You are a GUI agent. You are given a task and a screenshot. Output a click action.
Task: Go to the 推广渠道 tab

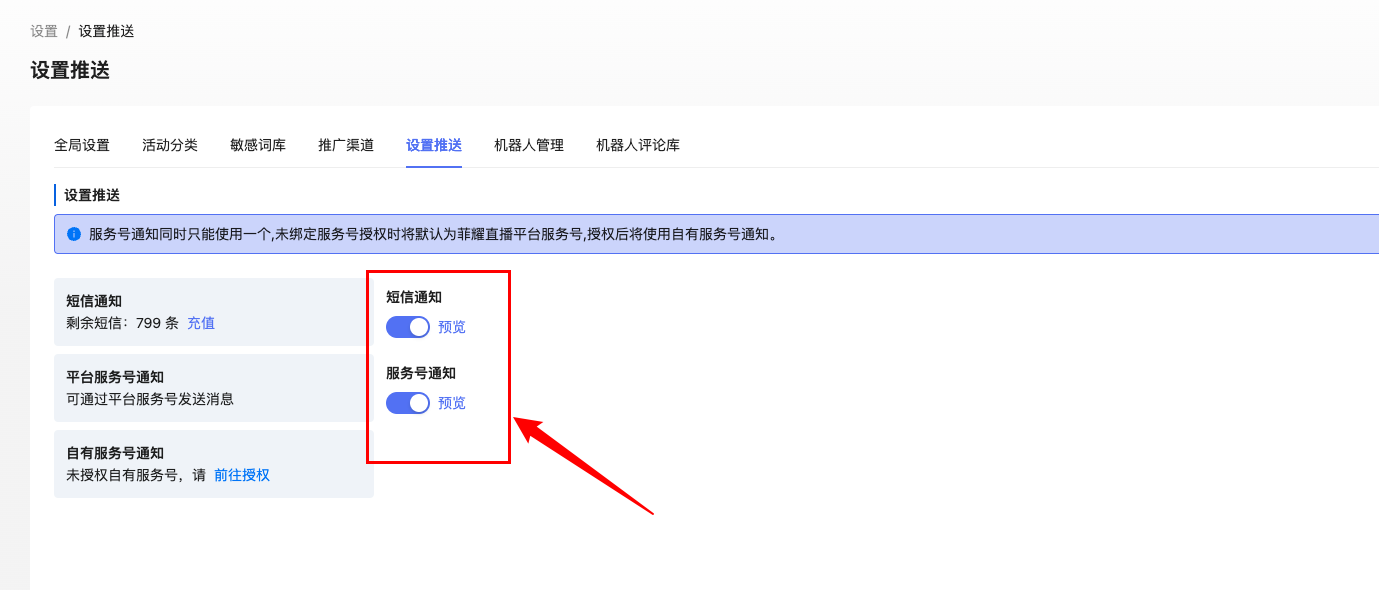346,145
